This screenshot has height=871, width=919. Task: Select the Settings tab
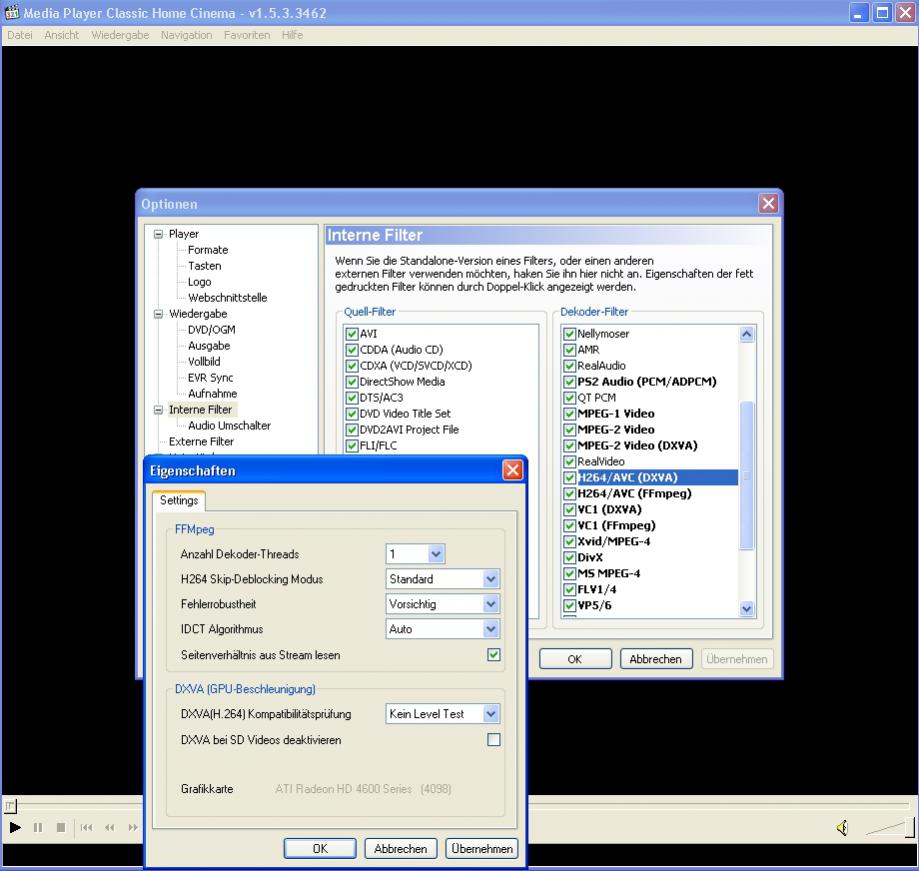179,500
